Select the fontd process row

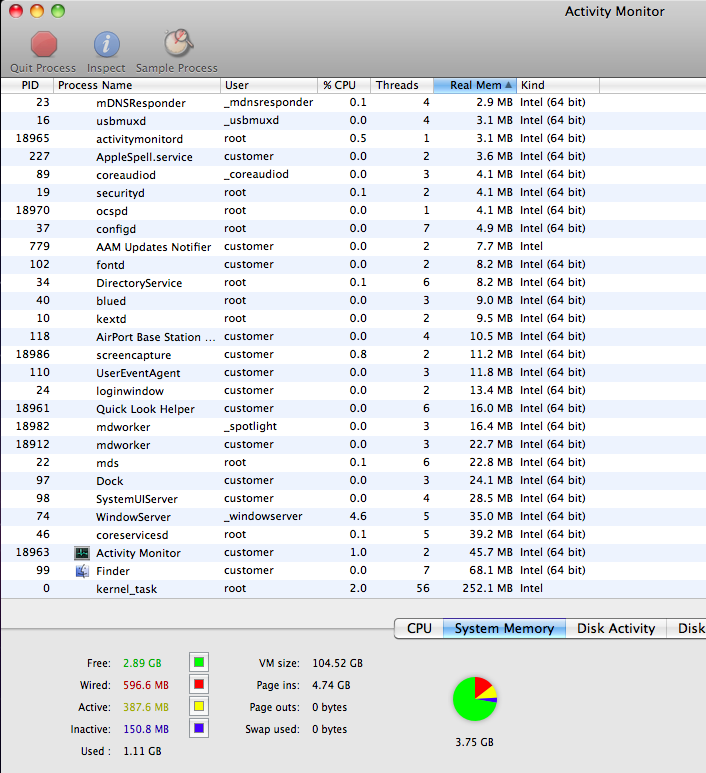(x=353, y=264)
